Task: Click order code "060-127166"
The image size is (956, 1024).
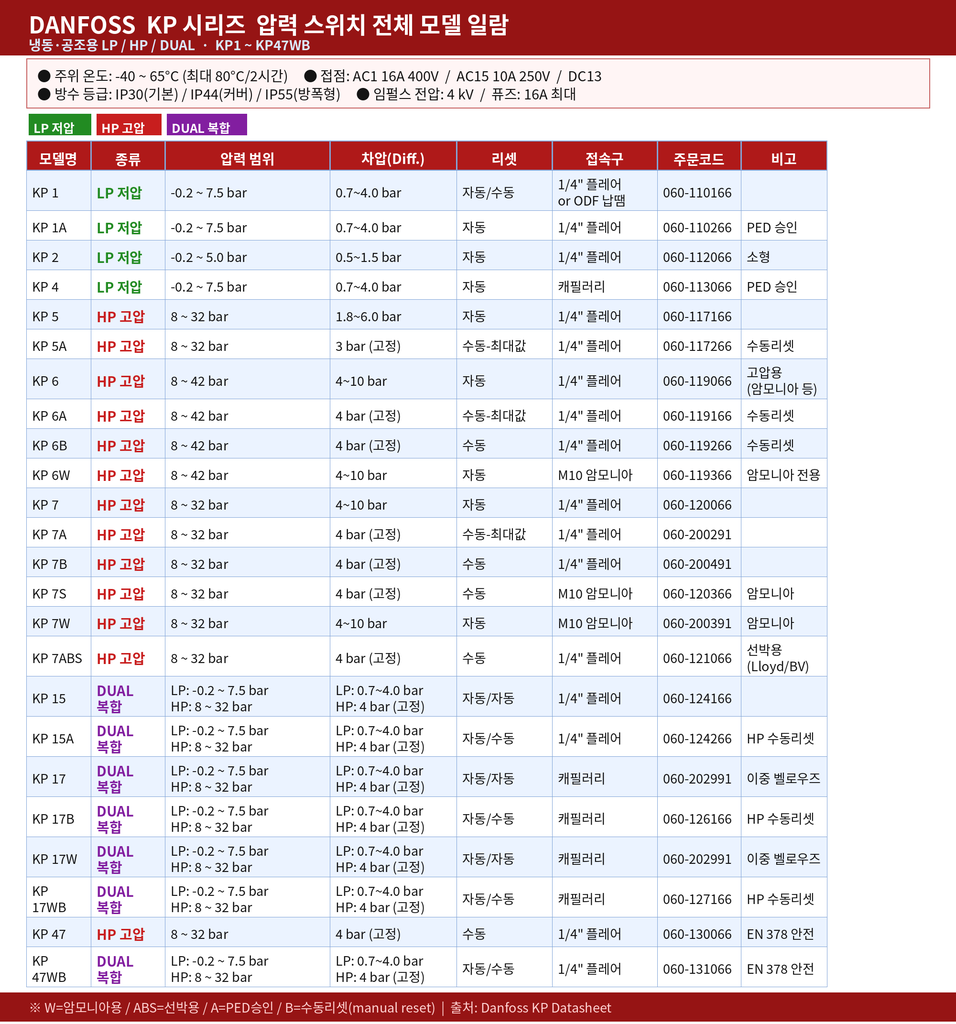Action: pyautogui.click(x=697, y=899)
